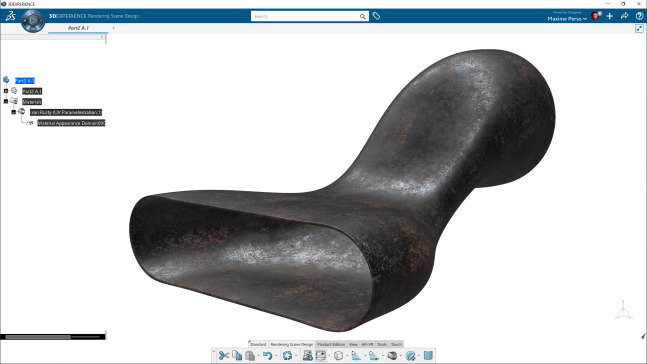Switch to the Standard toolbar tab

258,344
